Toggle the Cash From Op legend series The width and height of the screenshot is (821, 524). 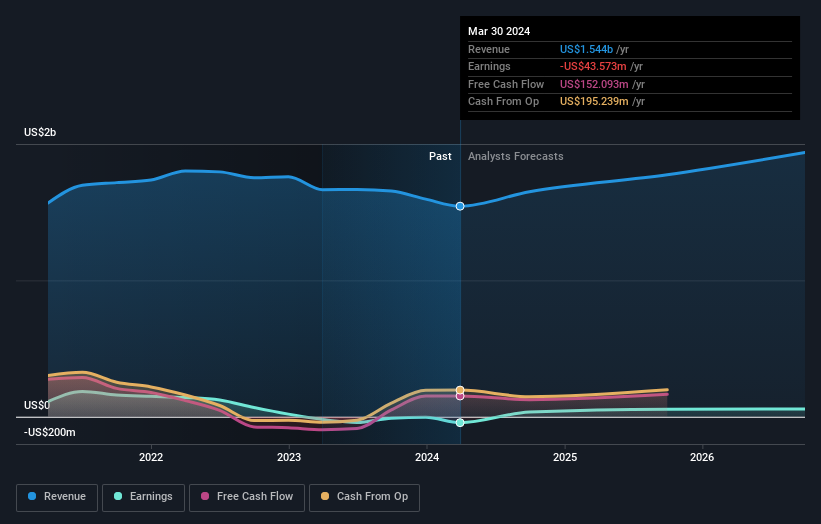[364, 497]
